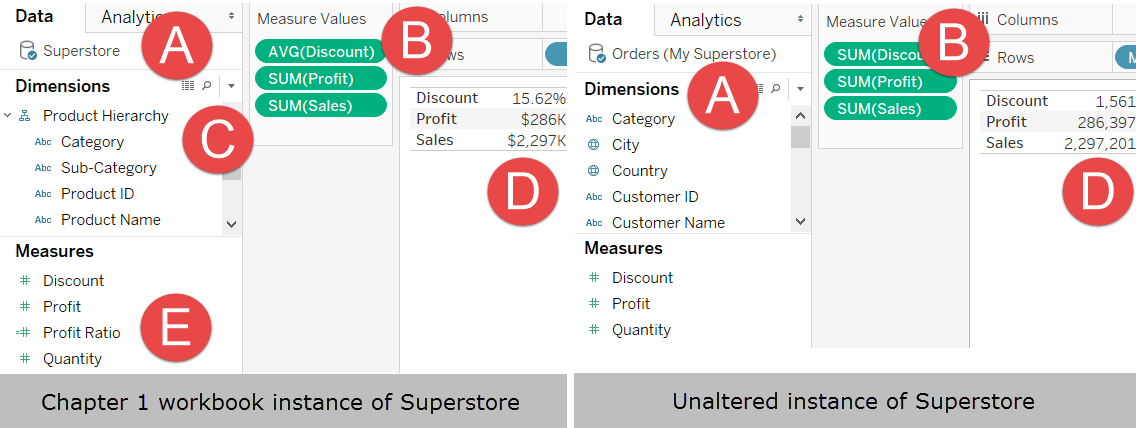Click number icon beside Profit measure, unaltered Superstore
1136x428 pixels.
tap(594, 303)
